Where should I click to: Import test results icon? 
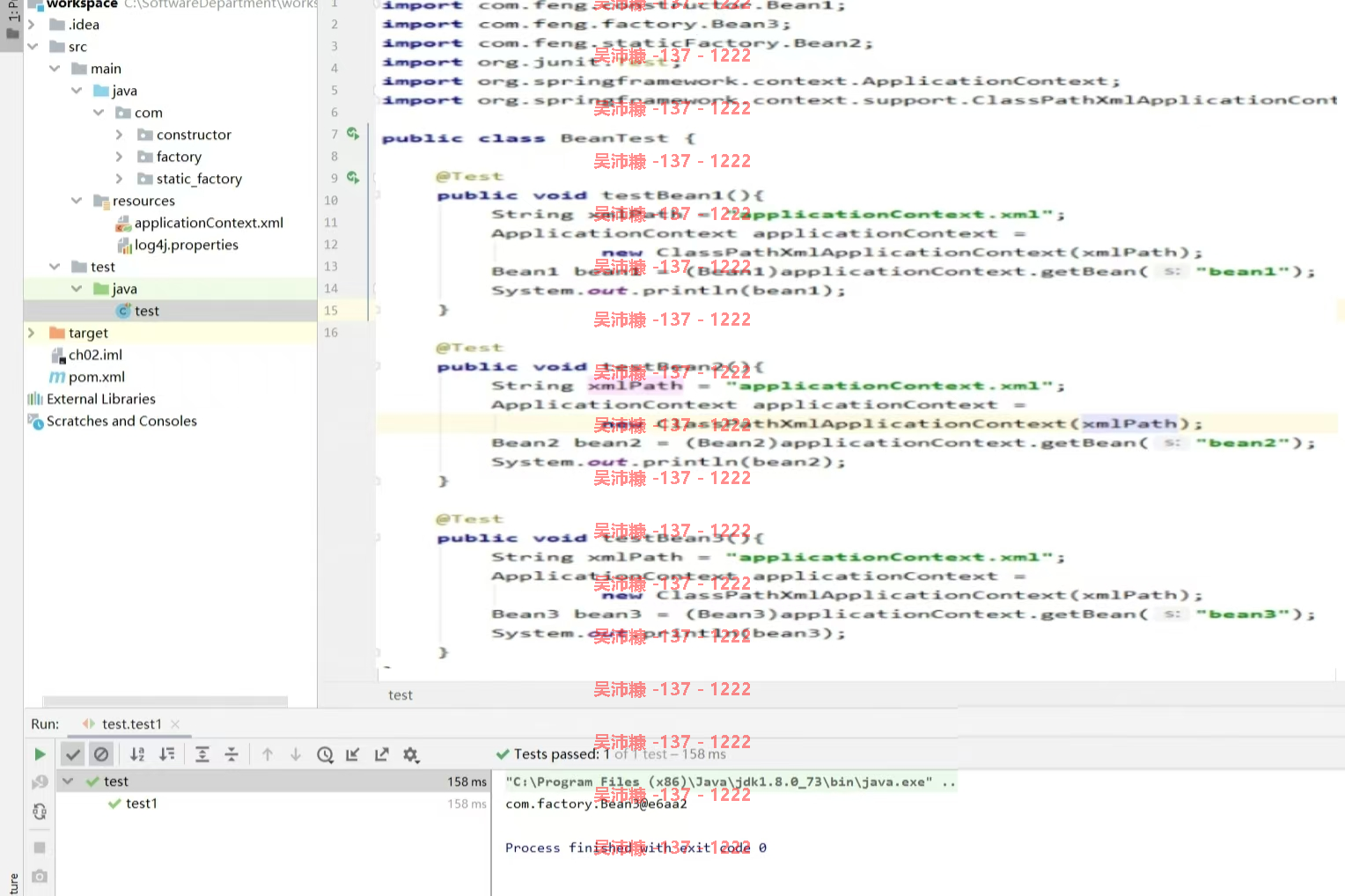[x=353, y=754]
